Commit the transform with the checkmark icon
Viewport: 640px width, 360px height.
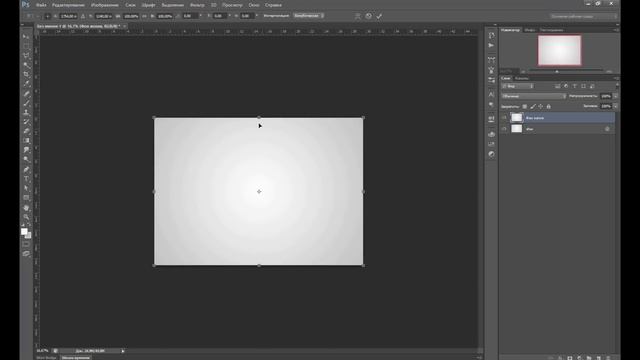pos(379,16)
